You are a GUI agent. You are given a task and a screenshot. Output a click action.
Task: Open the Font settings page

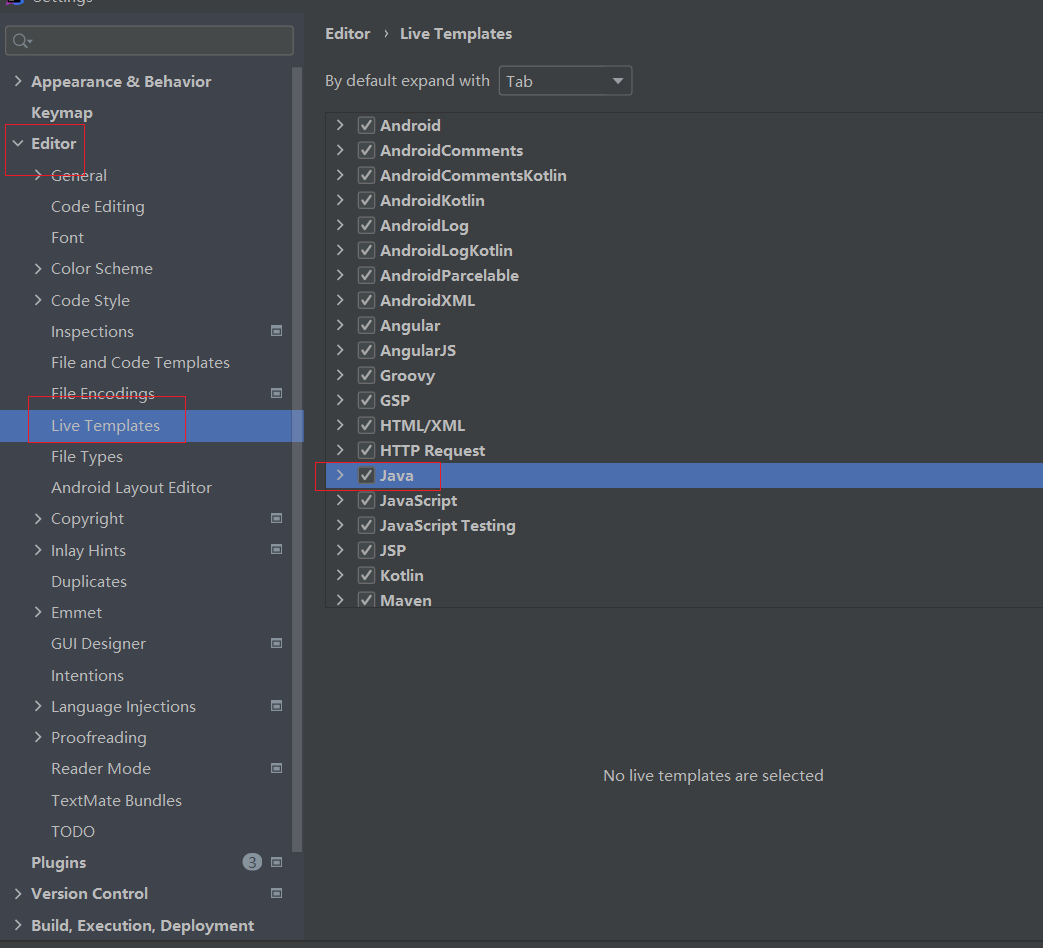pos(68,237)
